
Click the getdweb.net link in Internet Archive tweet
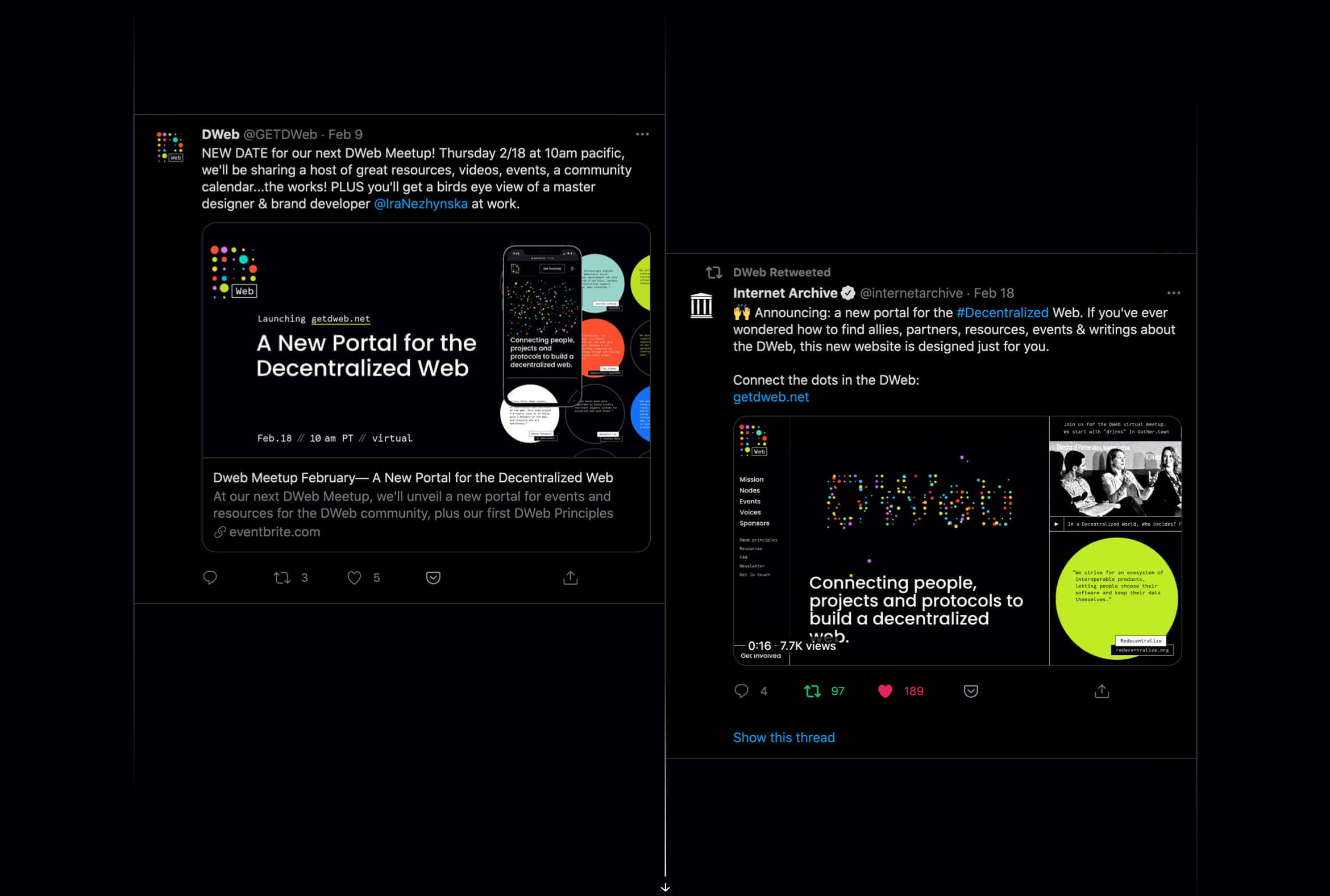tap(771, 397)
